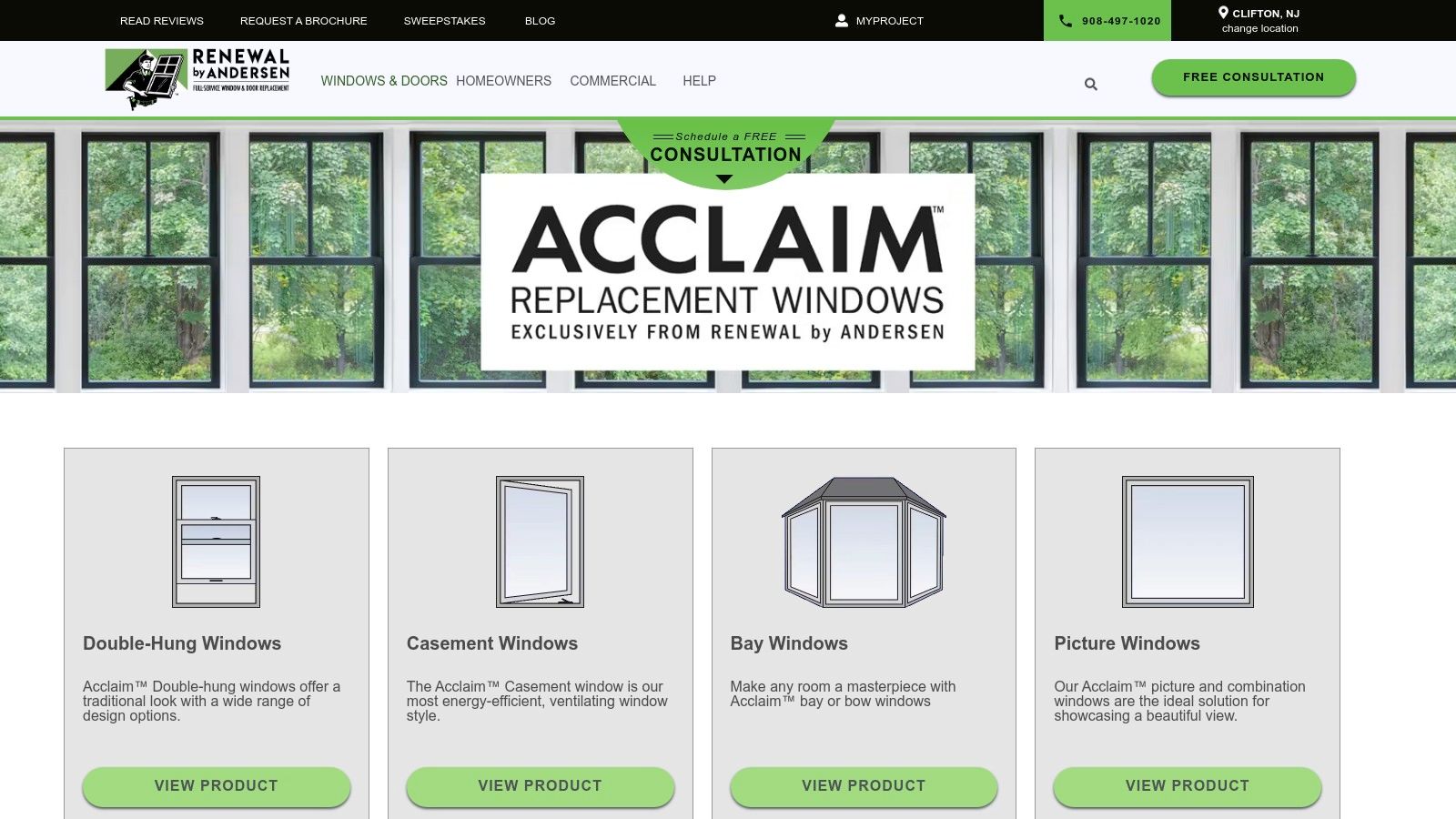Call 908-497-1020 phone number
This screenshot has height=819, width=1456.
(1121, 21)
